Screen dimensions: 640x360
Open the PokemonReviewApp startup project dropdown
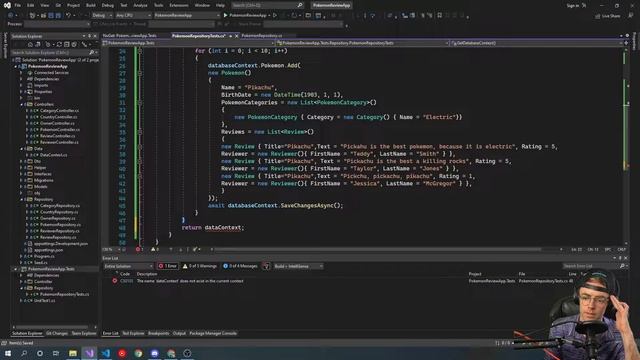click(x=187, y=15)
